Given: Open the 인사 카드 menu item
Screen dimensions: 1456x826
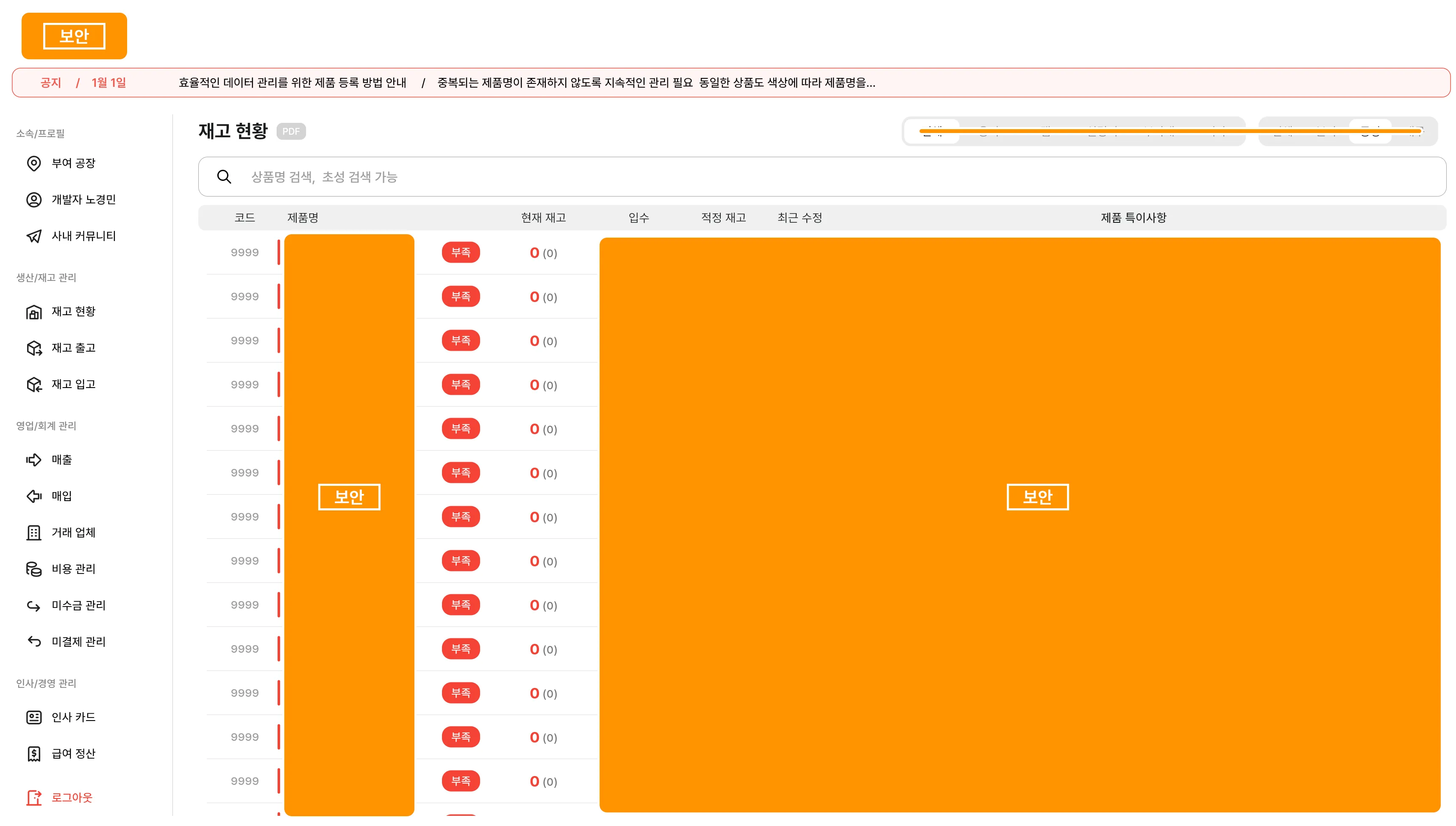Looking at the screenshot, I should click(74, 717).
